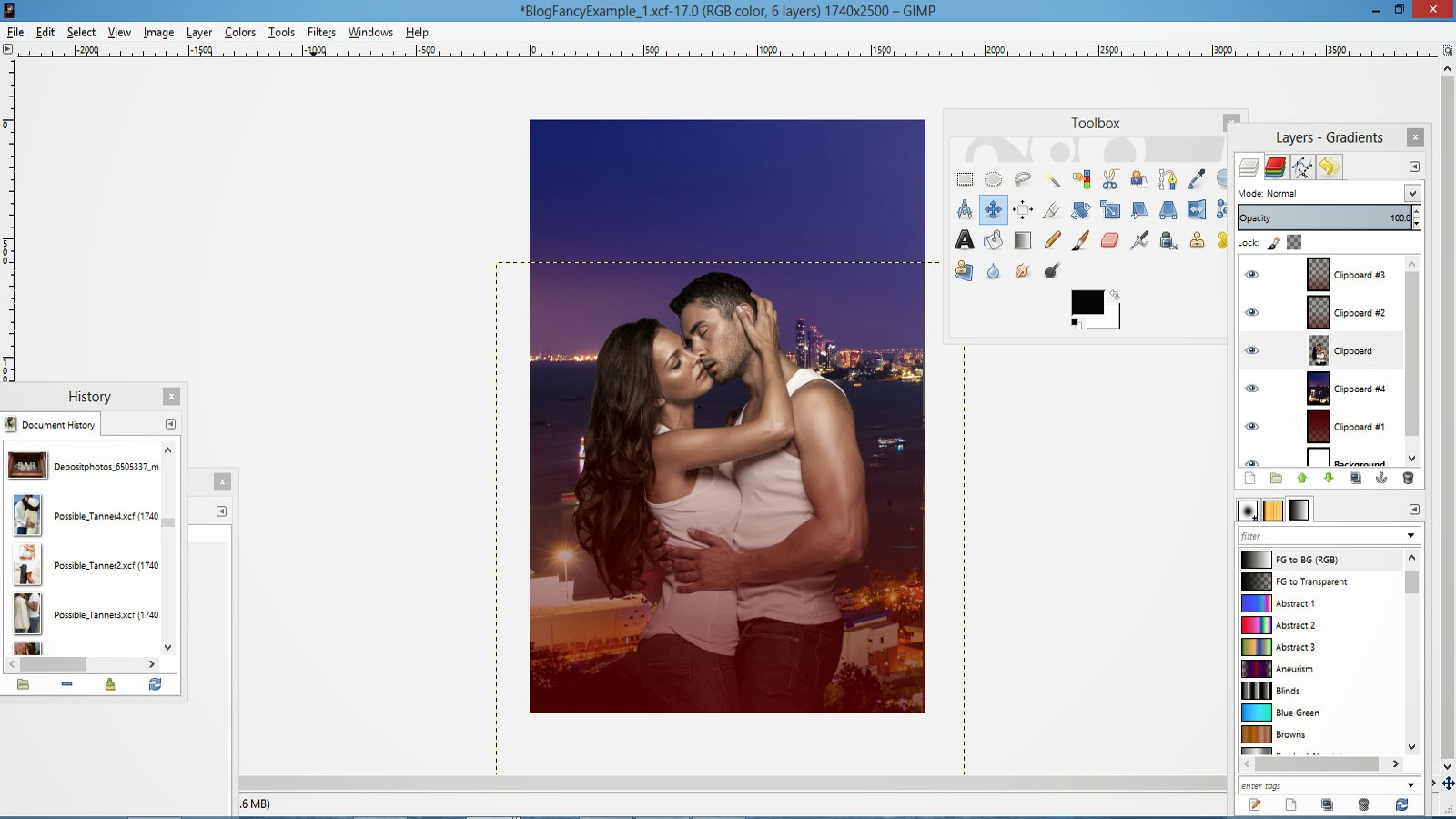The height and width of the screenshot is (819, 1456).
Task: Select the Select by Color tool
Action: click(1081, 180)
